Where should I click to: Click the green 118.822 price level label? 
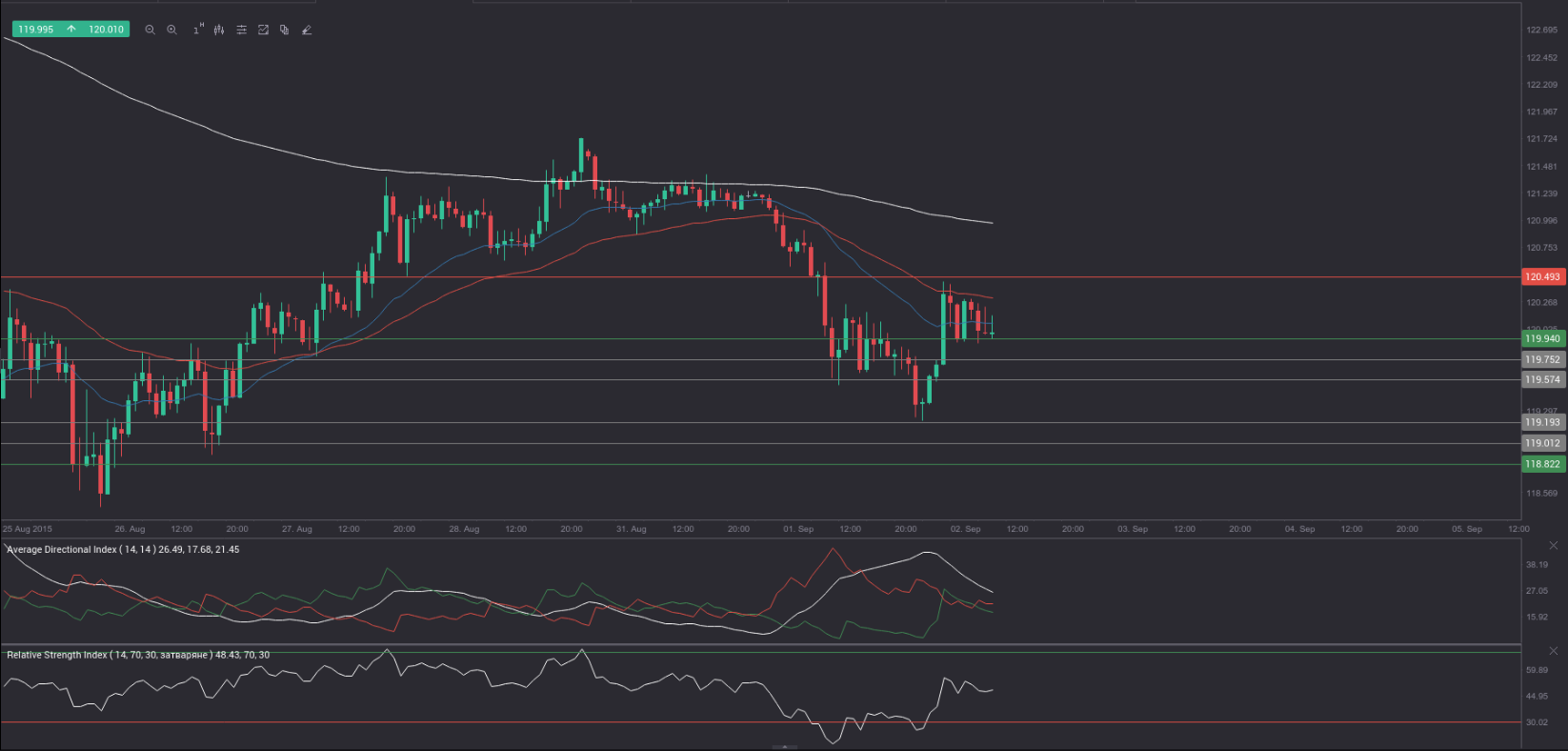coord(1542,464)
